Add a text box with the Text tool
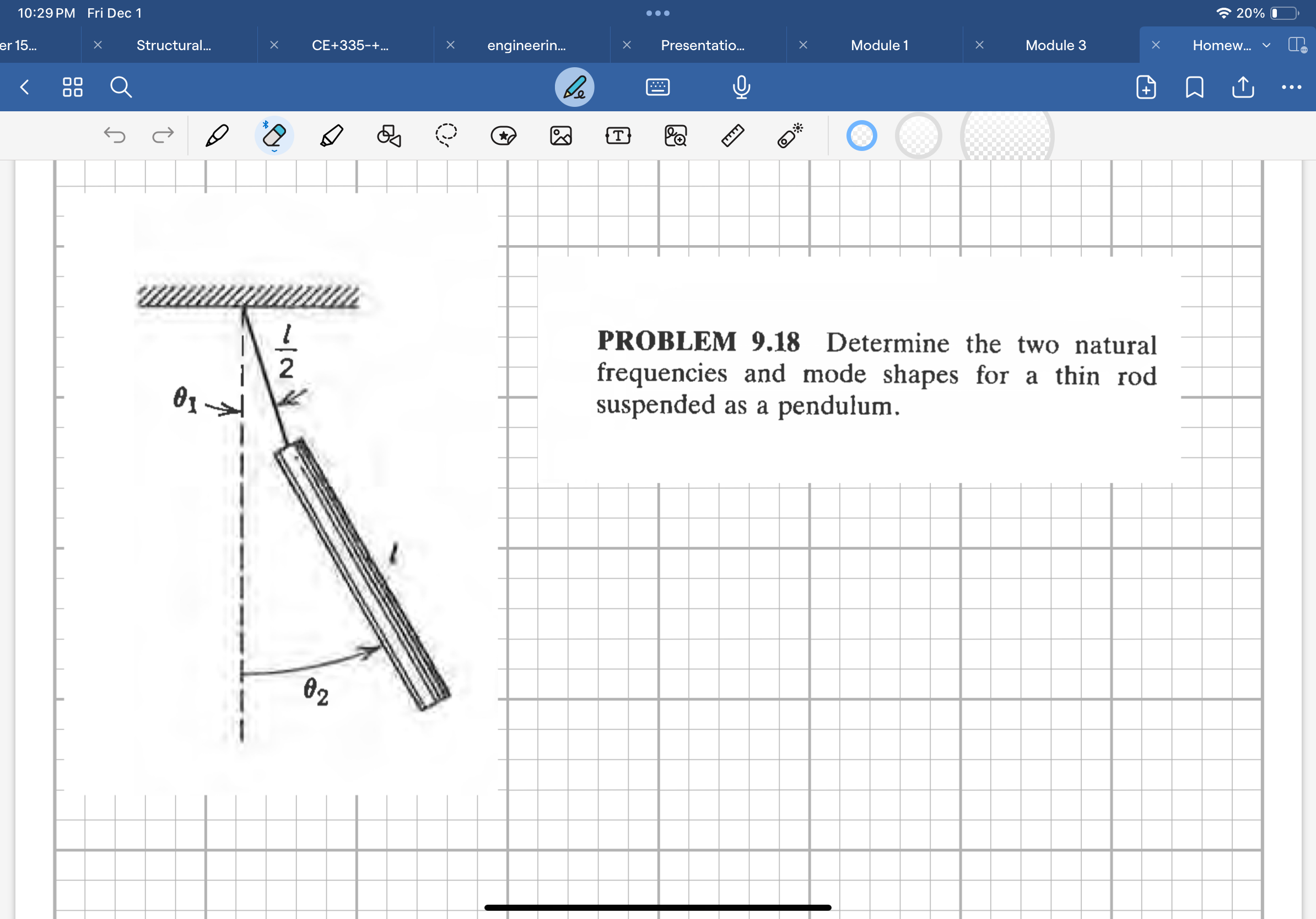Viewport: 1316px width, 919px height. point(618,136)
